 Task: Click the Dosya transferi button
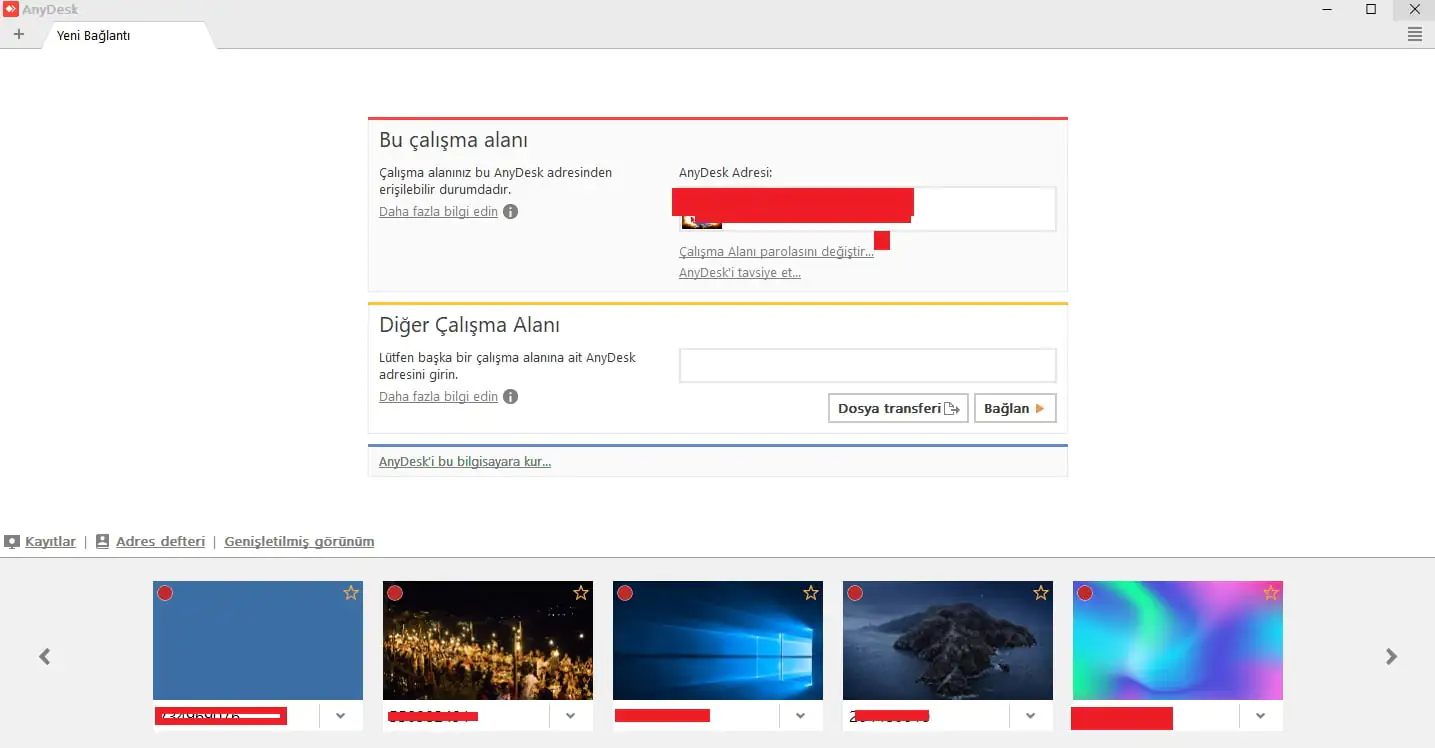pos(897,408)
